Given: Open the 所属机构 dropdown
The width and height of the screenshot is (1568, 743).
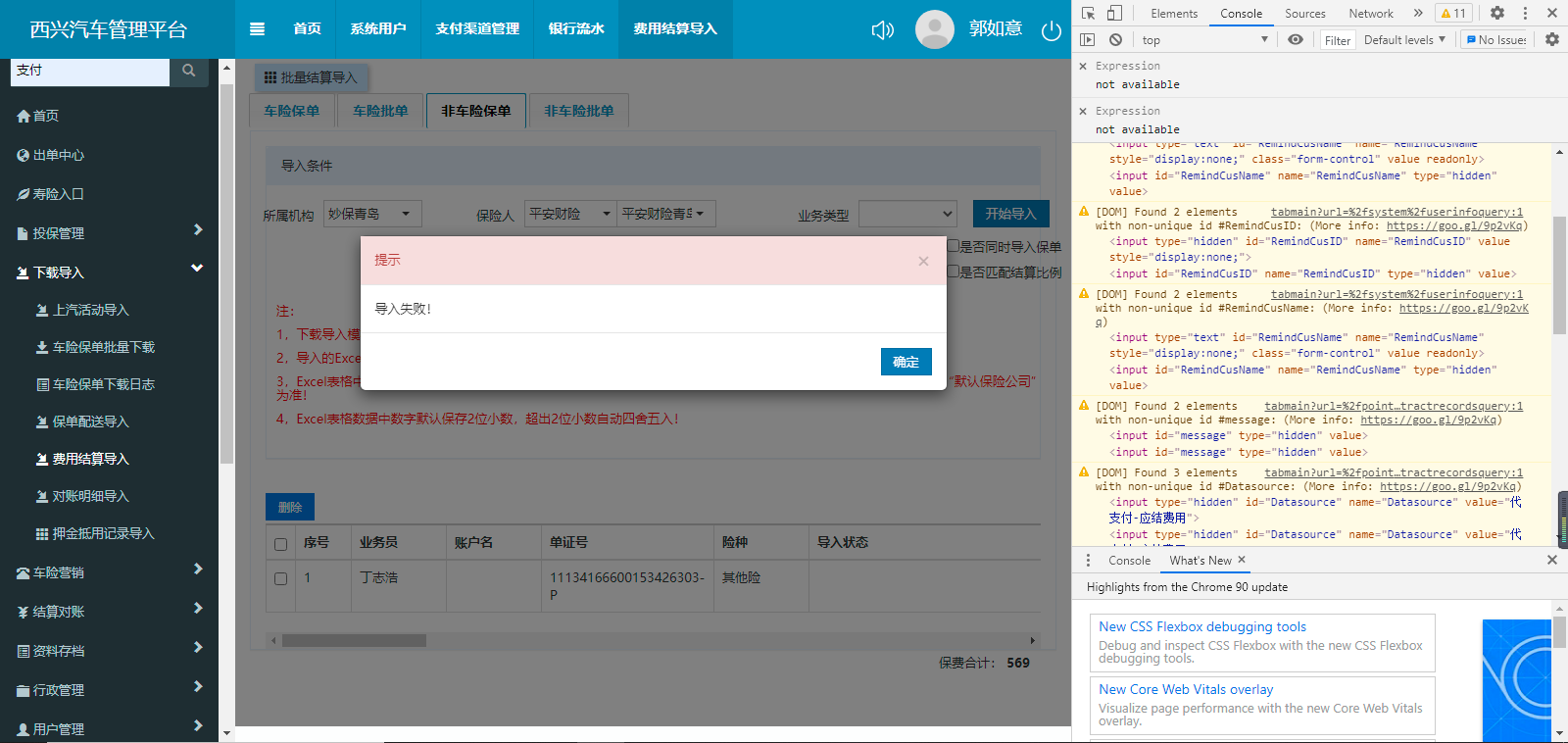Looking at the screenshot, I should [x=372, y=214].
